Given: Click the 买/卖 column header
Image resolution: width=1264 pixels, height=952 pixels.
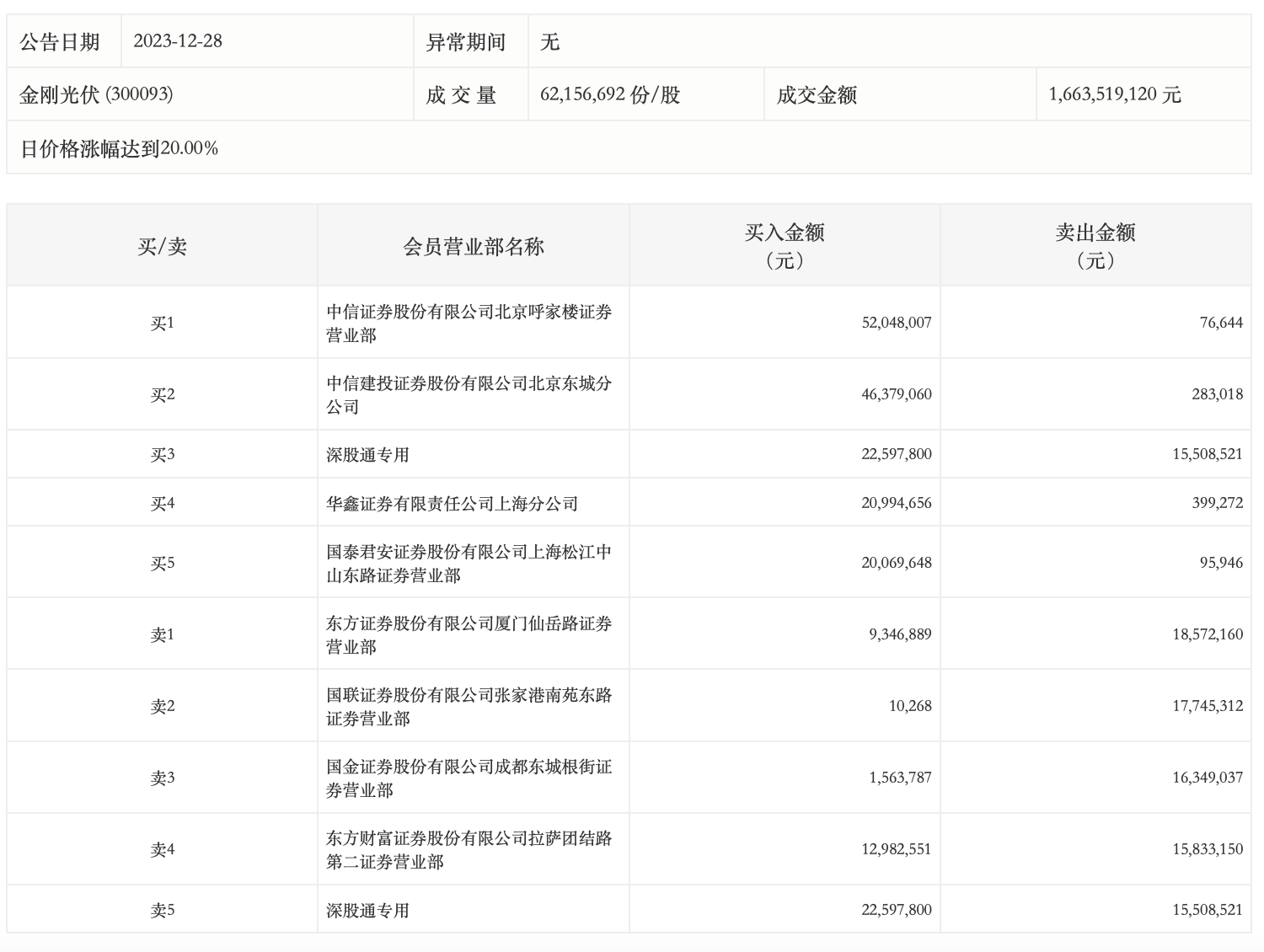Looking at the screenshot, I should pos(162,246).
